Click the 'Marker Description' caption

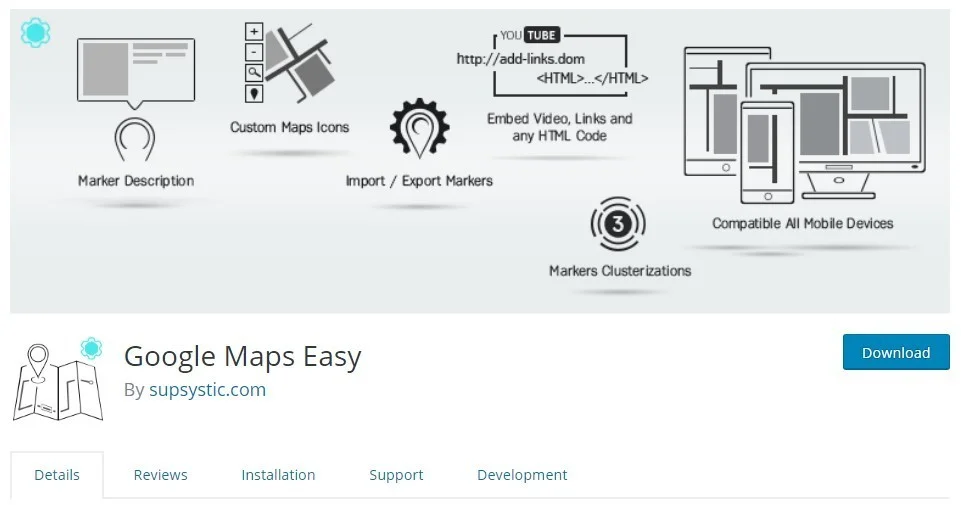click(x=136, y=181)
